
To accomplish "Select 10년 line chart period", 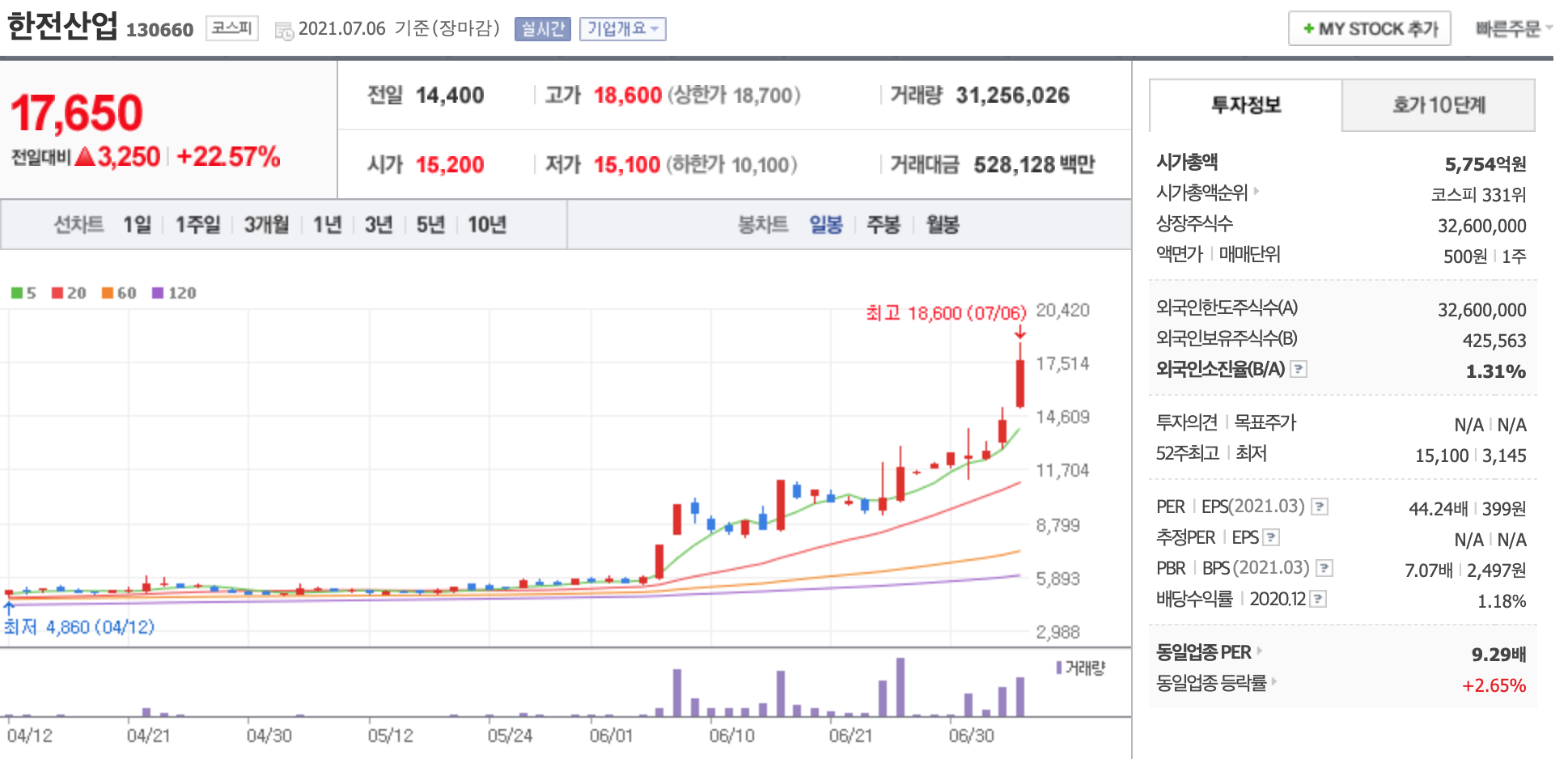I will (x=487, y=225).
